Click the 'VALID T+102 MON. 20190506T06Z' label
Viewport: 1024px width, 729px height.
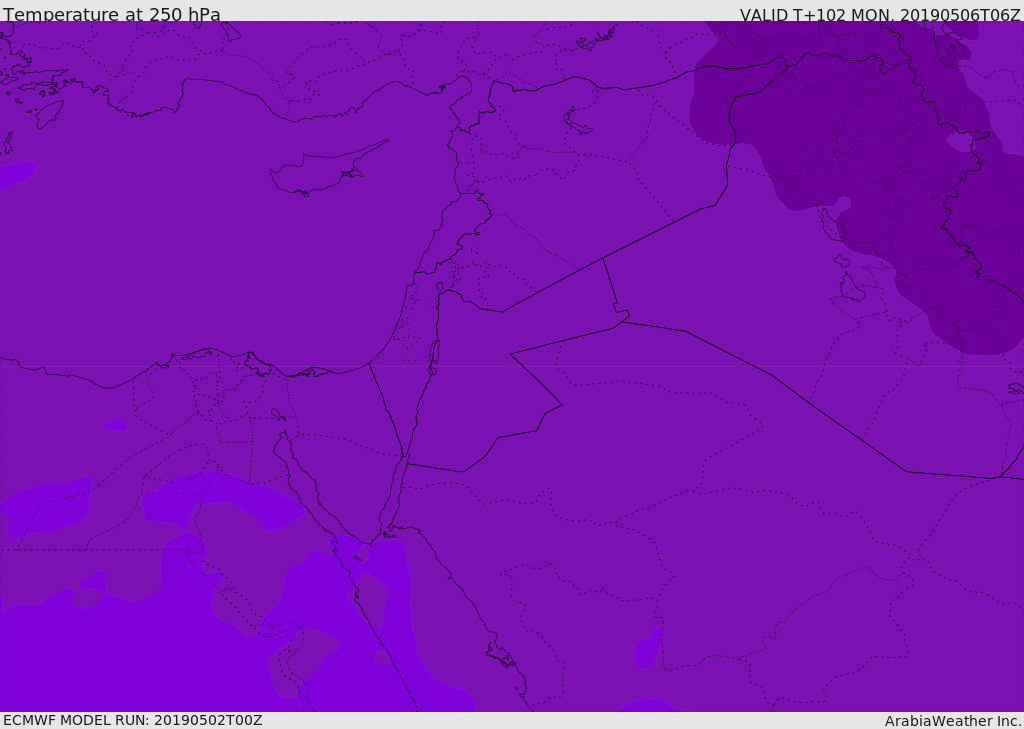(x=880, y=14)
